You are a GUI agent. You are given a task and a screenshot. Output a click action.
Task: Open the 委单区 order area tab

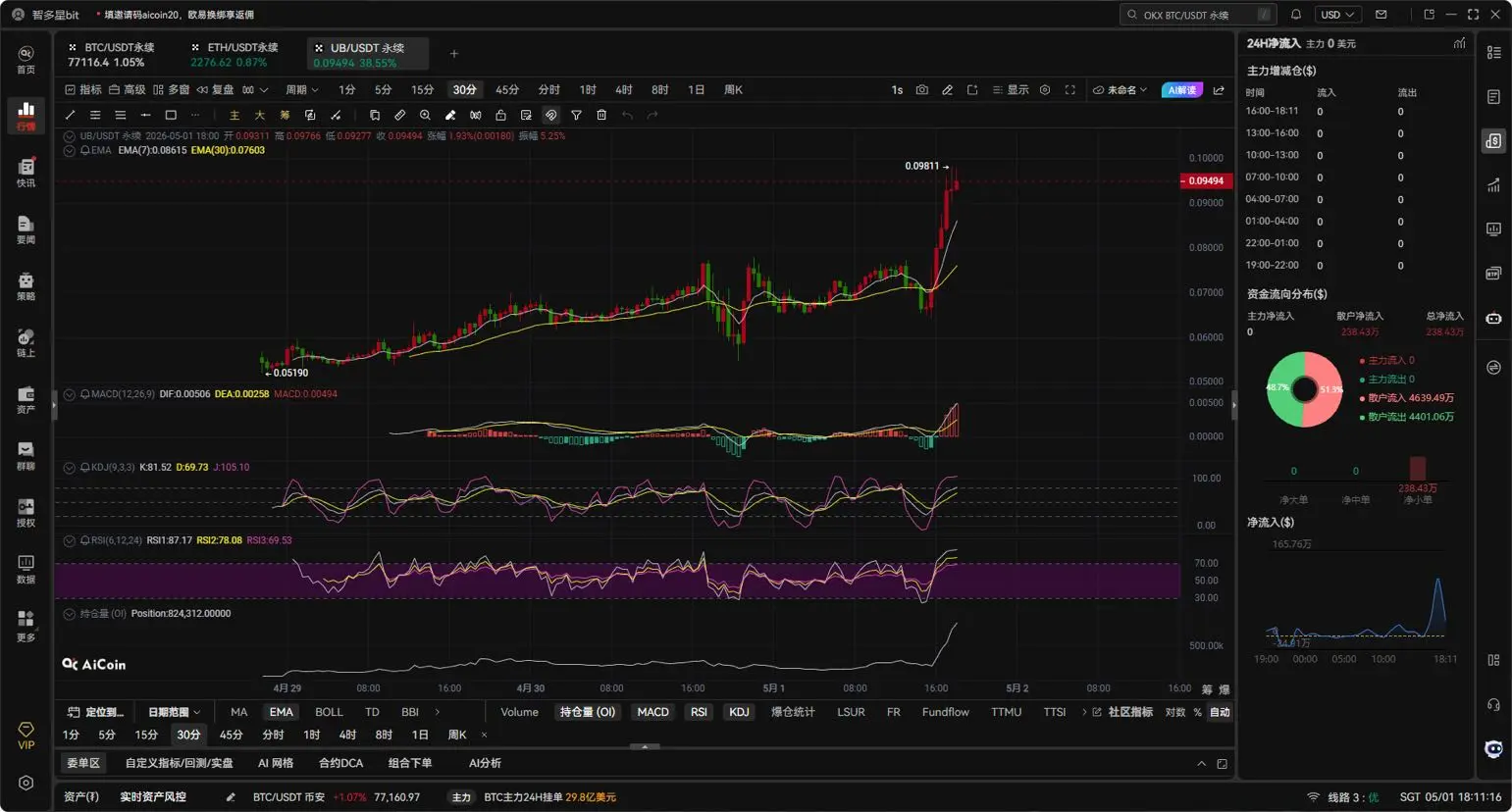pos(83,763)
